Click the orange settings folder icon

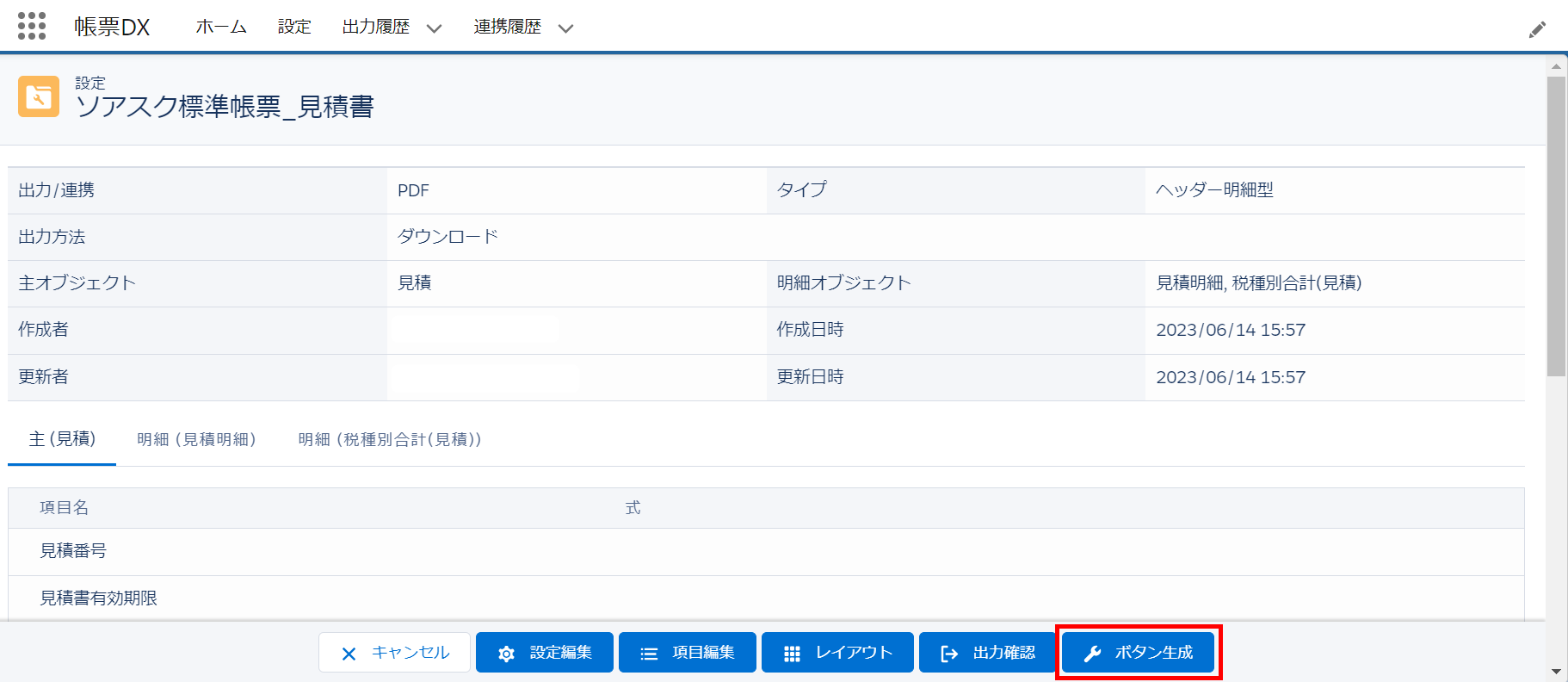click(39, 96)
